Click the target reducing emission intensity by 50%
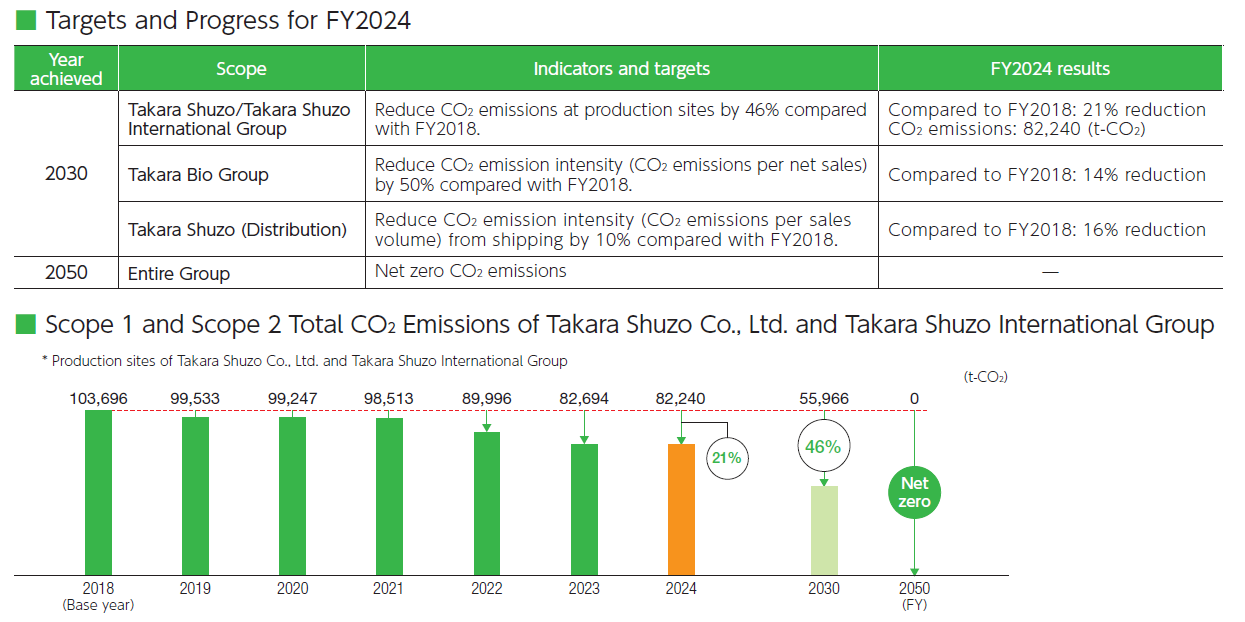Viewport: 1245px width, 622px height. 620,174
